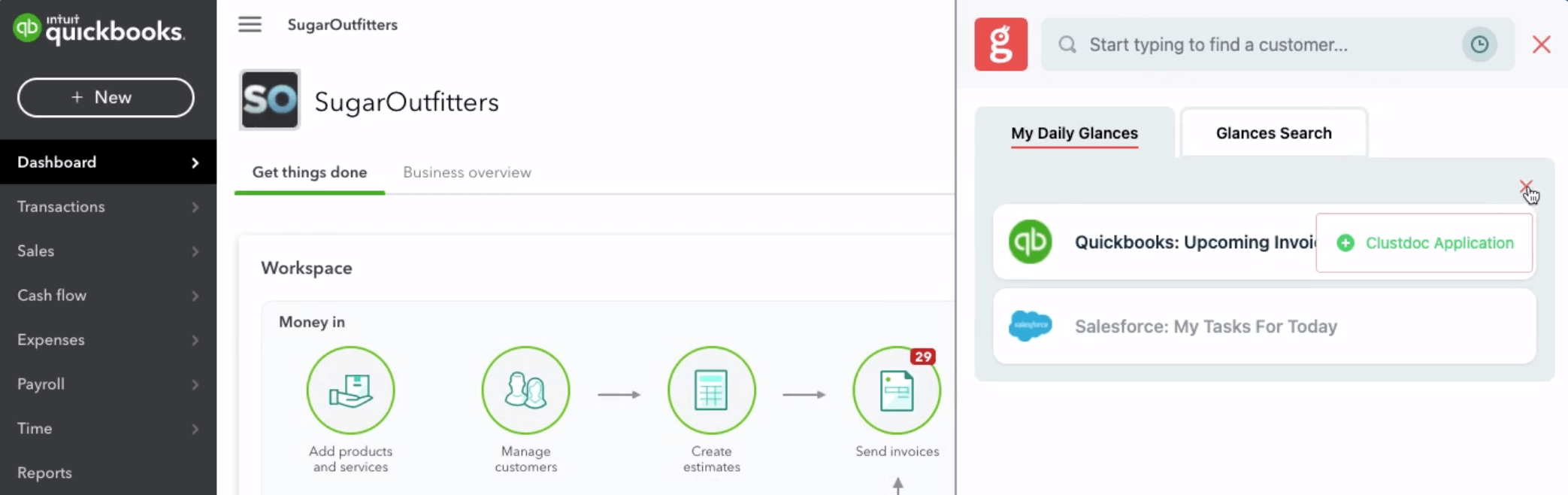1568x495 pixels.
Task: Click small red X above glance cards
Action: pyautogui.click(x=1525, y=186)
